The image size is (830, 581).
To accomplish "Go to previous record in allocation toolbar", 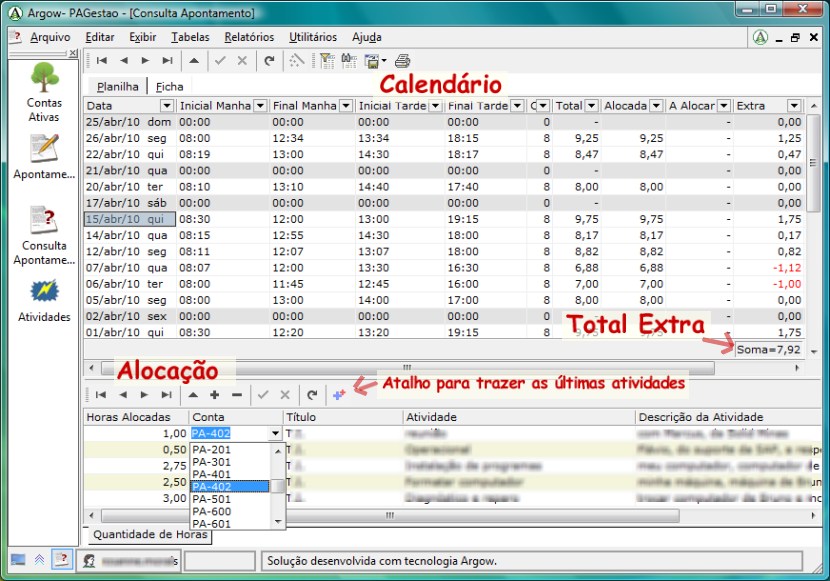I will (123, 395).
